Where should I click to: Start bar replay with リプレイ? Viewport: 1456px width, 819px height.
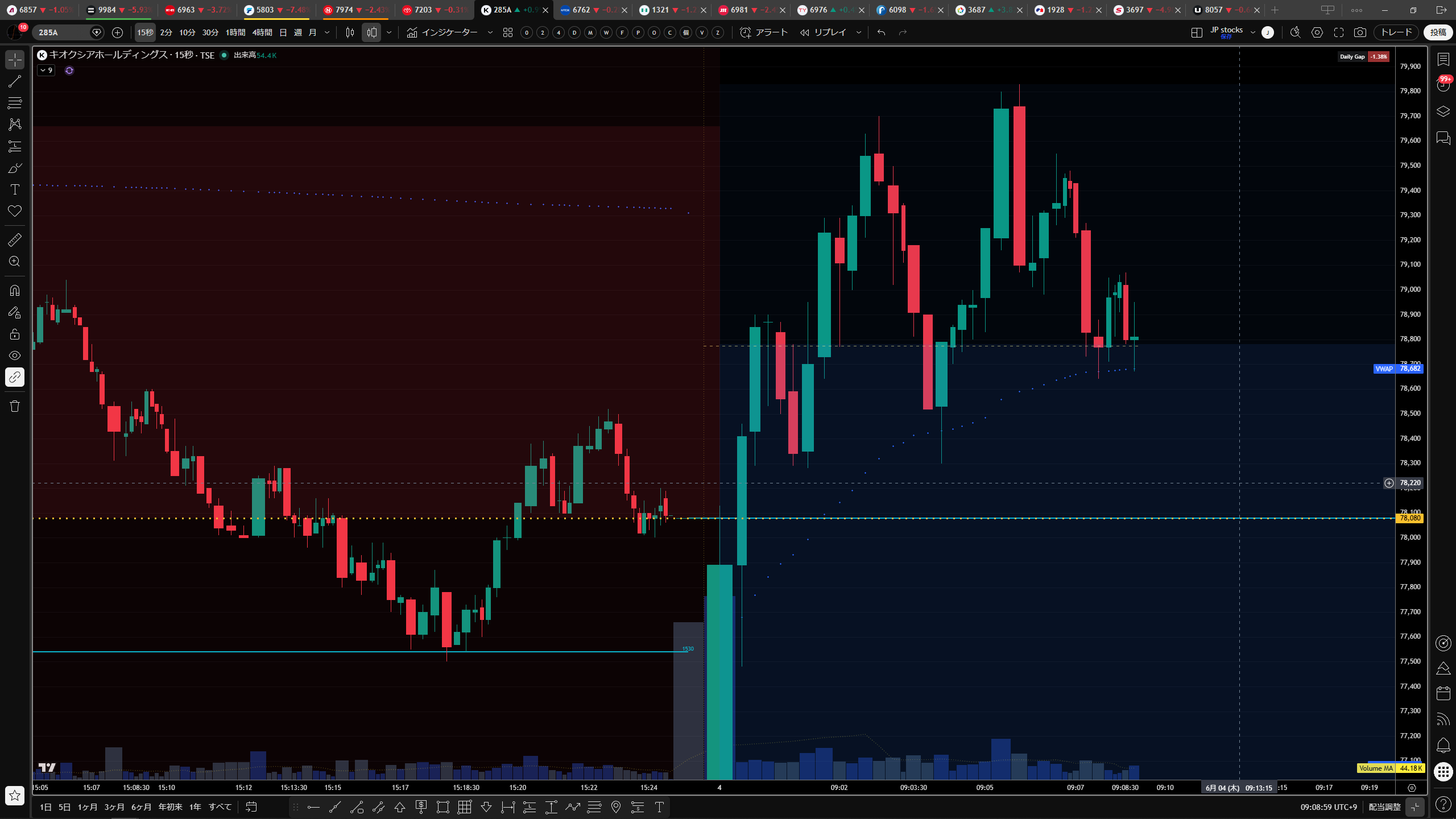point(823,32)
